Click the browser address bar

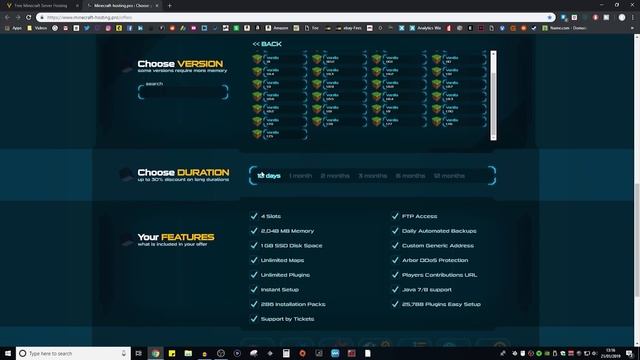(x=296, y=17)
